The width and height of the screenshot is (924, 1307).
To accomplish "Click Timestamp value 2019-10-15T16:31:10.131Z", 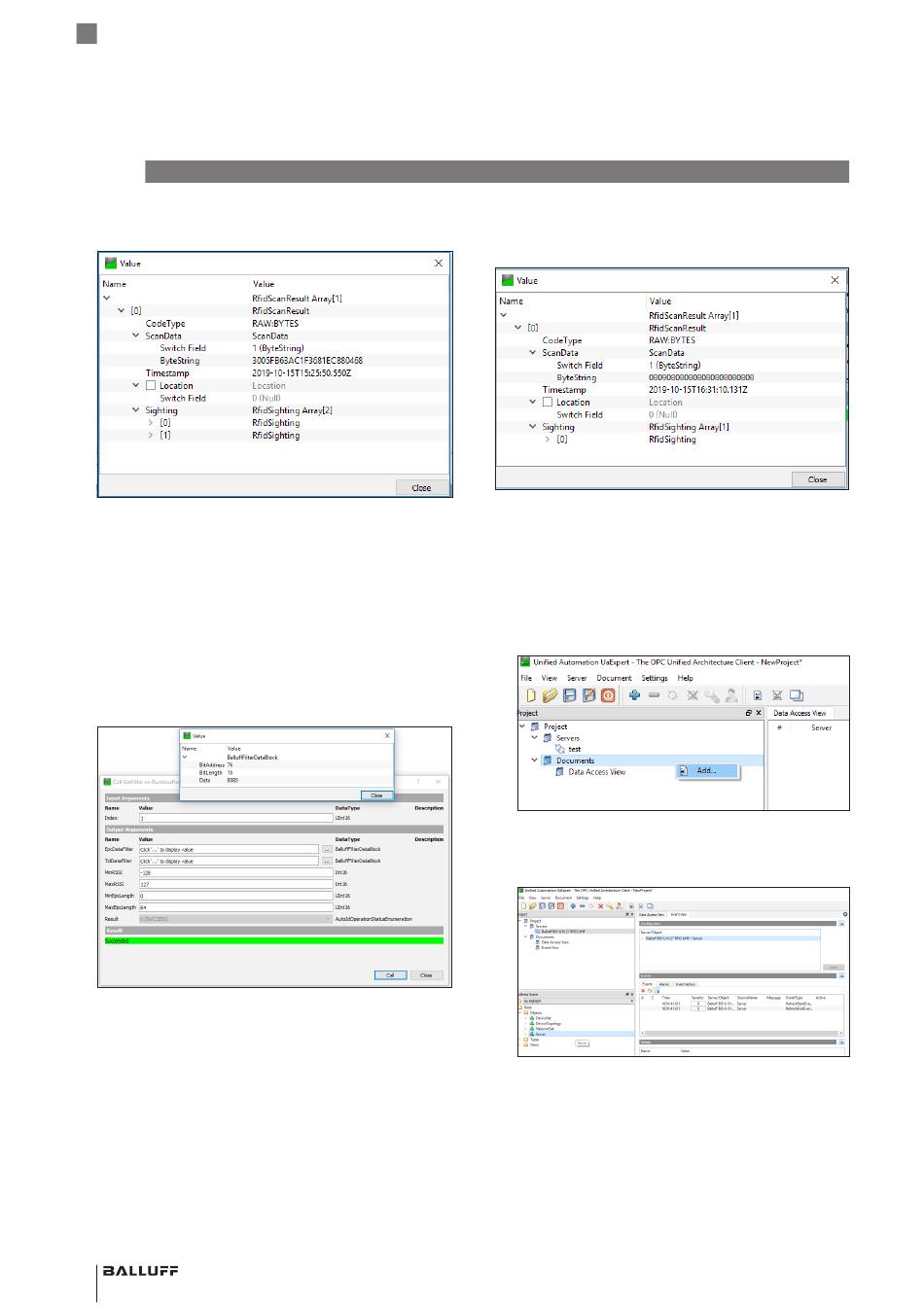I will point(698,390).
